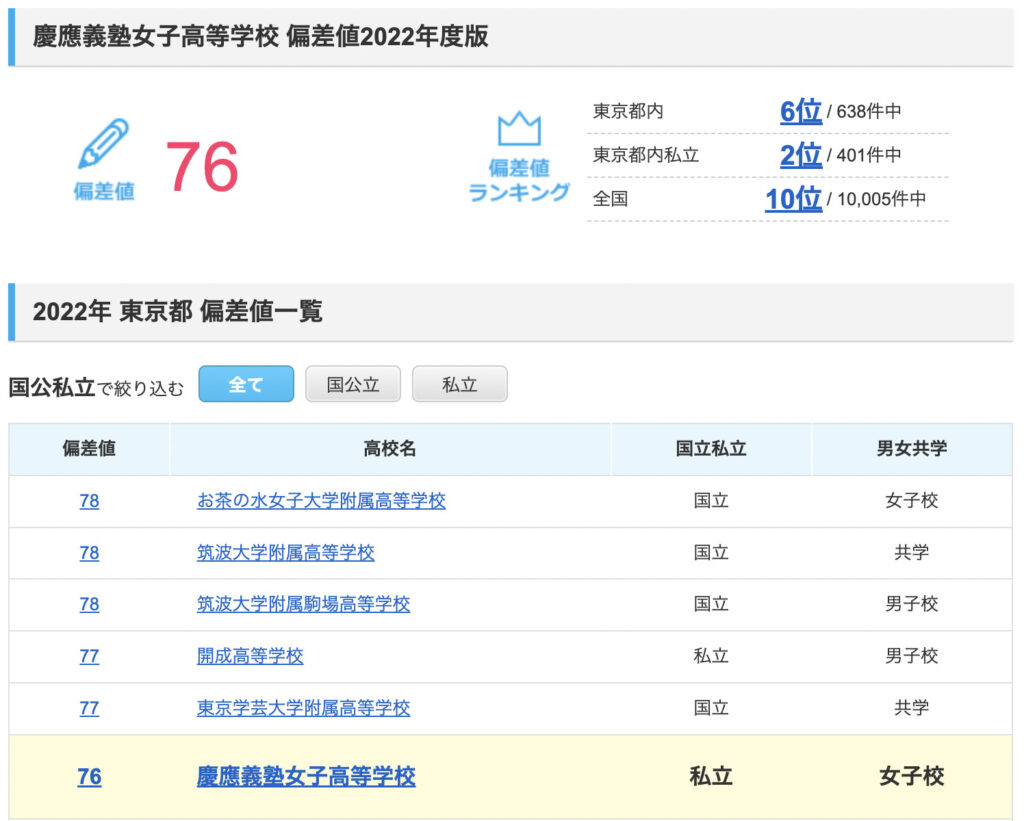Open the 6位 Tokyo ranking link
The image size is (1024, 821).
pyautogui.click(x=801, y=111)
